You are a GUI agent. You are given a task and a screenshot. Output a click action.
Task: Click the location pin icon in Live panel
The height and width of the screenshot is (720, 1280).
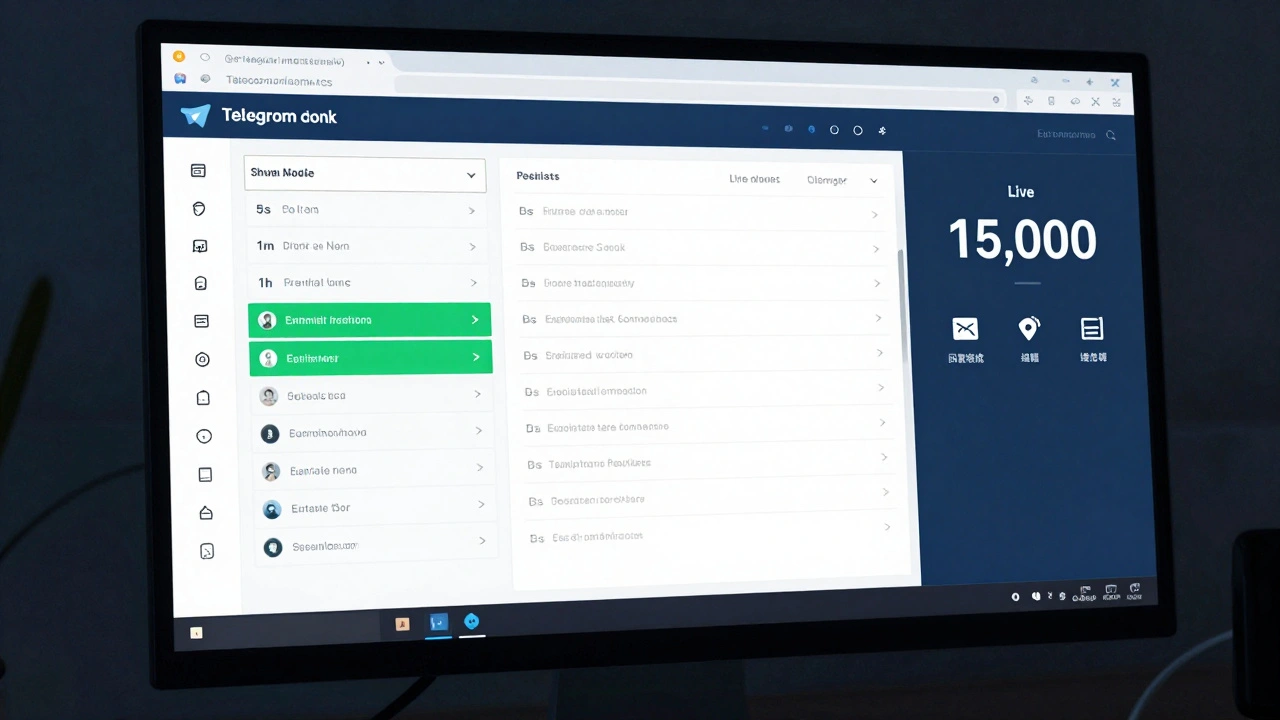pyautogui.click(x=1029, y=328)
